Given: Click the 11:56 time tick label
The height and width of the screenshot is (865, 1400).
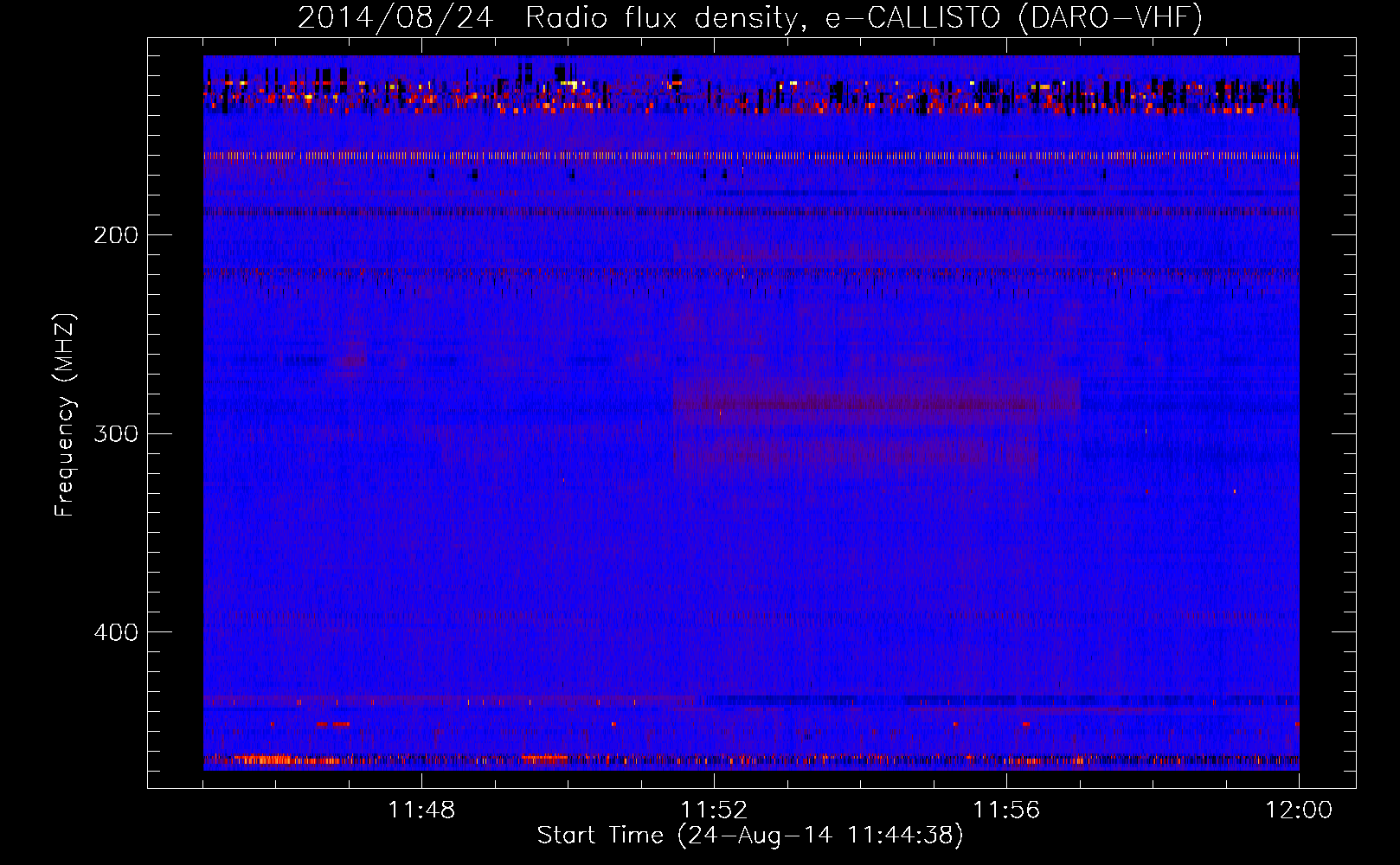Looking at the screenshot, I should [1006, 811].
